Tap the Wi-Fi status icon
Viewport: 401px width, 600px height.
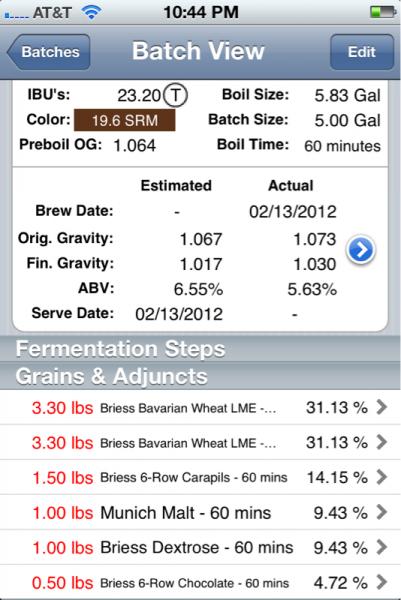[x=91, y=13]
